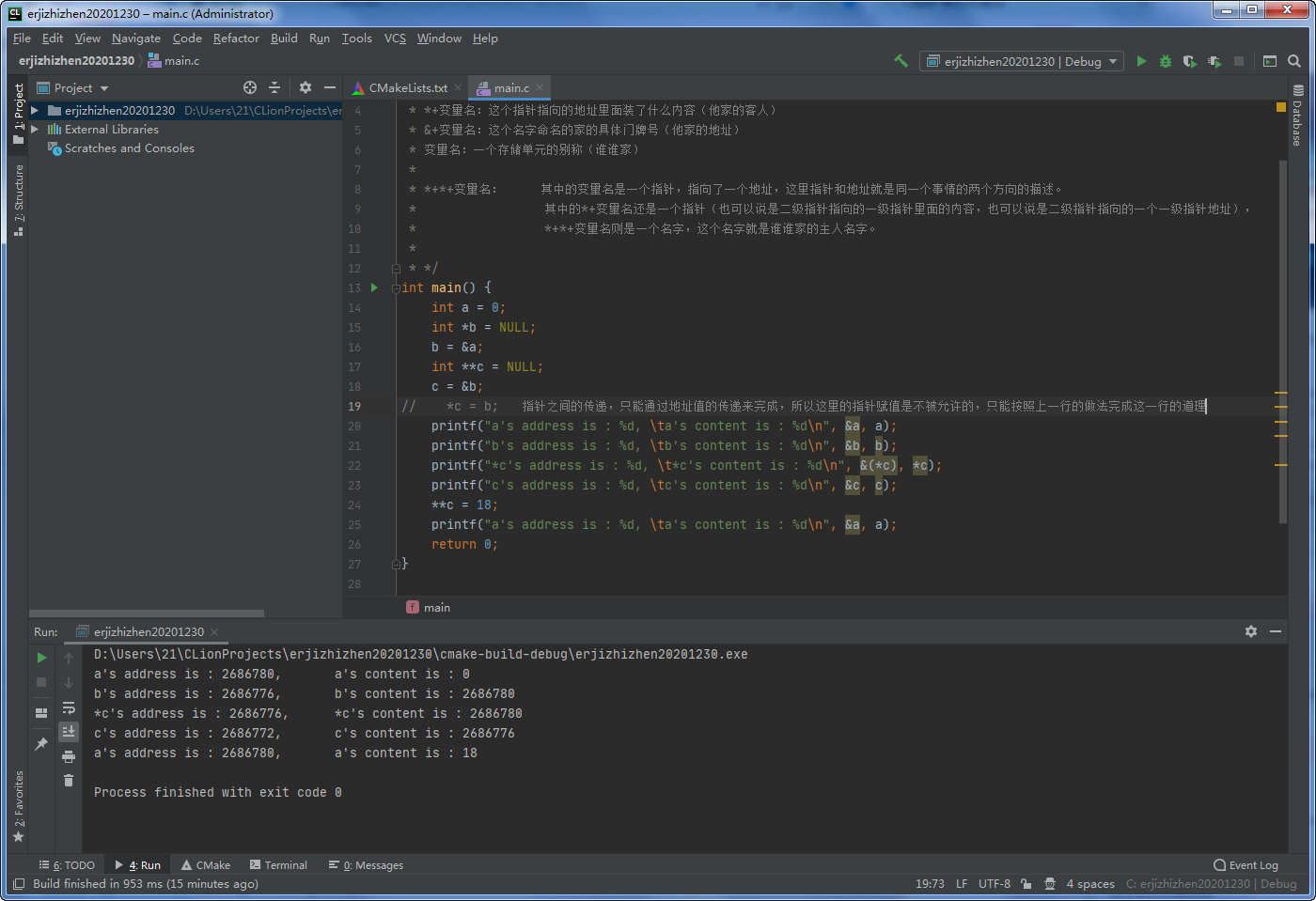Pin the Run tab
1316x901 pixels.
(41, 744)
